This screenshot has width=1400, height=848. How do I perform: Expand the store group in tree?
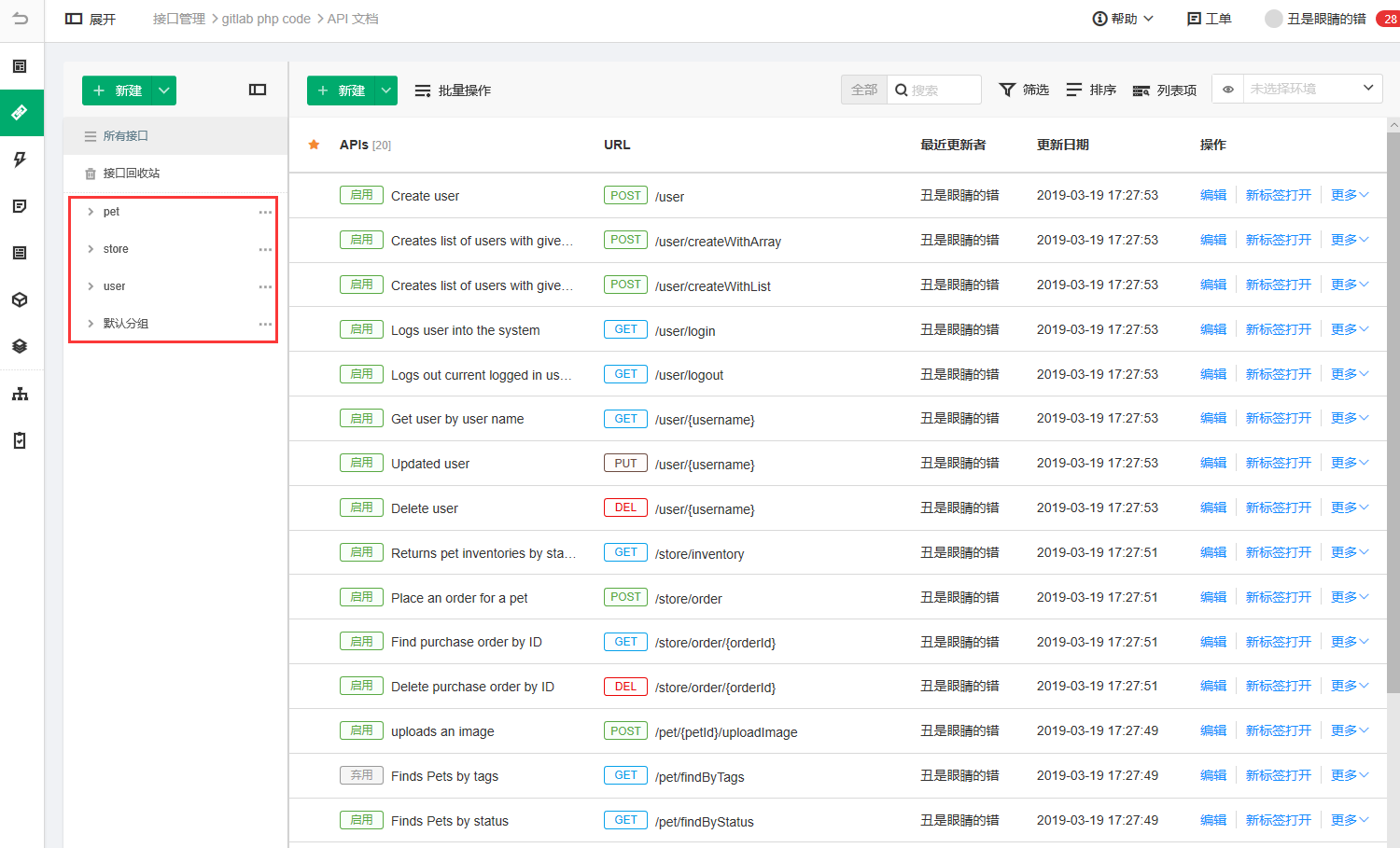[x=91, y=249]
